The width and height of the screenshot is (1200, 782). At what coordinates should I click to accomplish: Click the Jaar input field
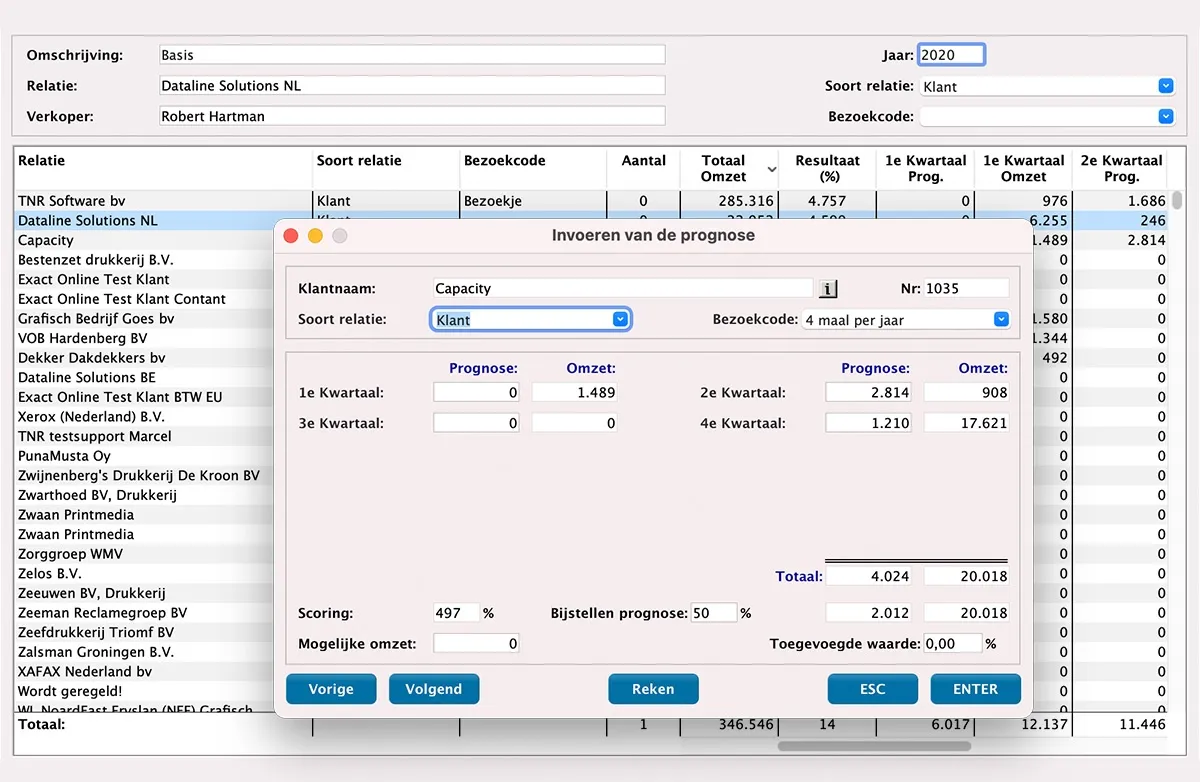(x=951, y=55)
